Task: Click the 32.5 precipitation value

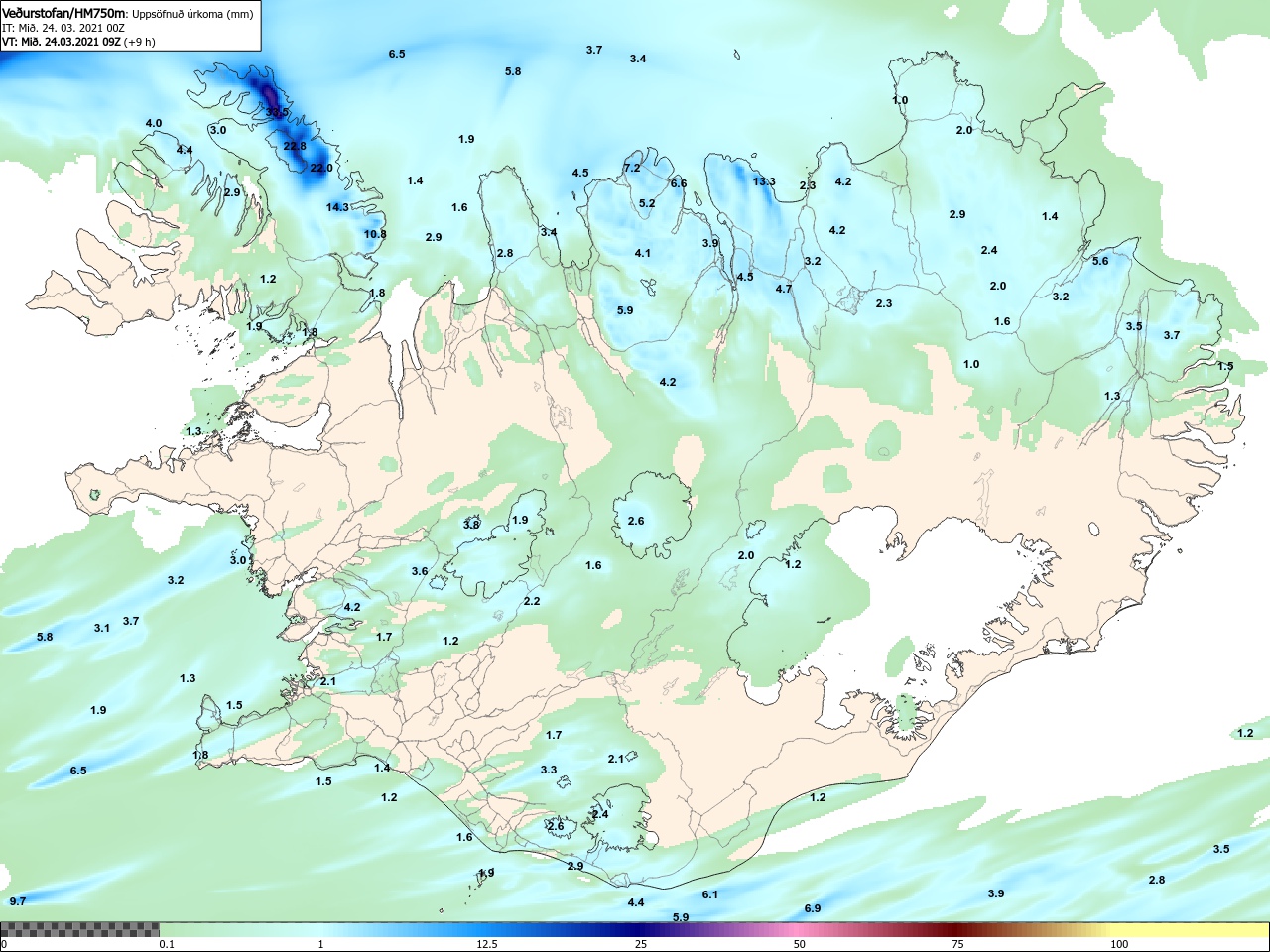Action: click(277, 112)
